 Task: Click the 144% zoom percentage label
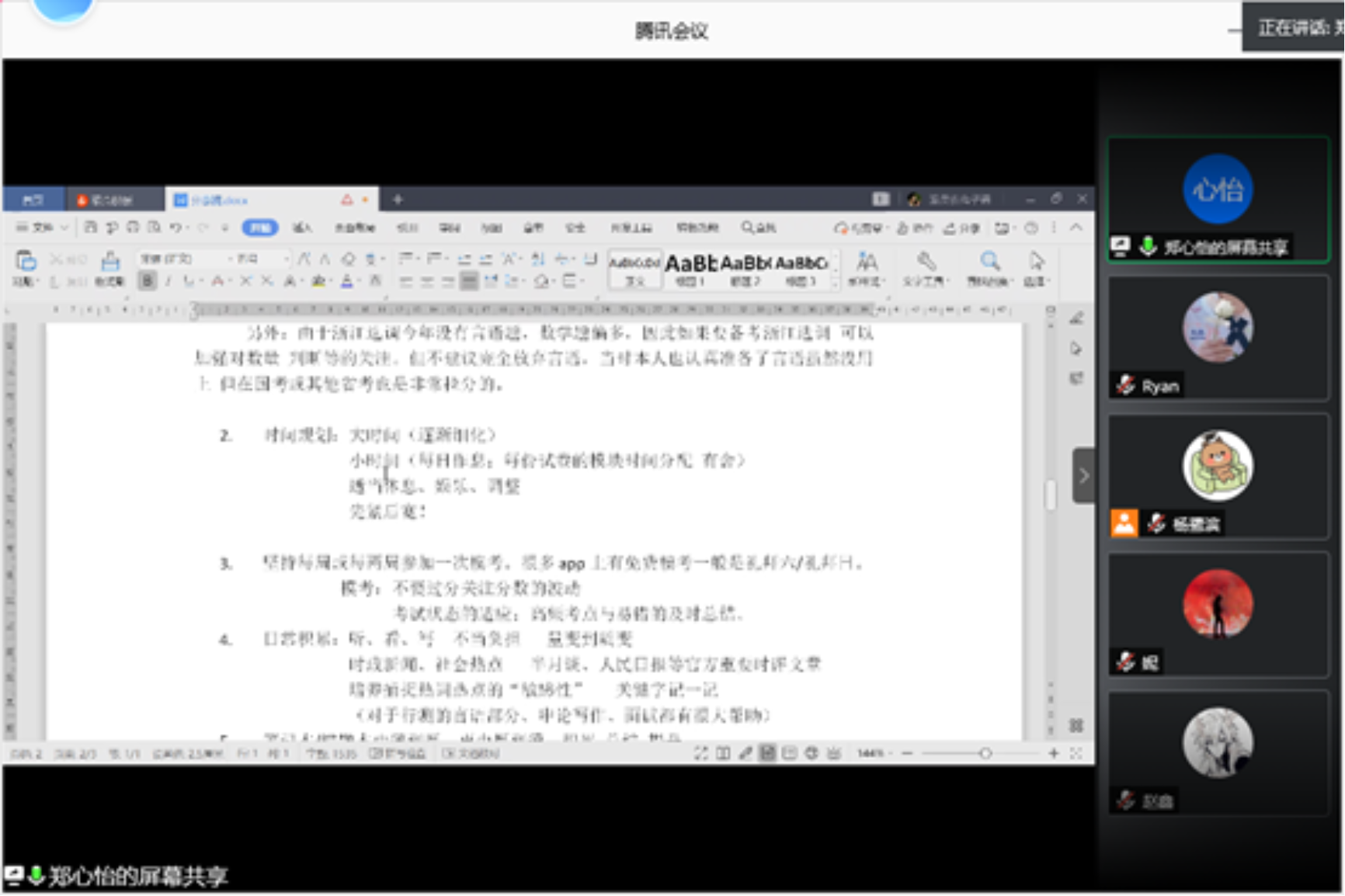click(x=870, y=753)
